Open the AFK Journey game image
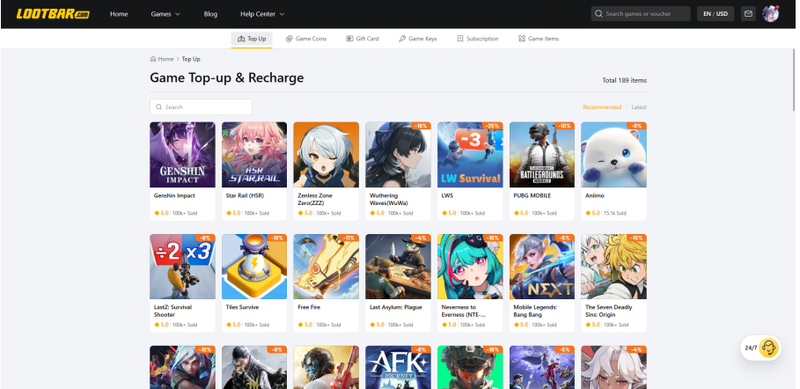Screen dimensions: 800x389 pyautogui.click(x=398, y=367)
